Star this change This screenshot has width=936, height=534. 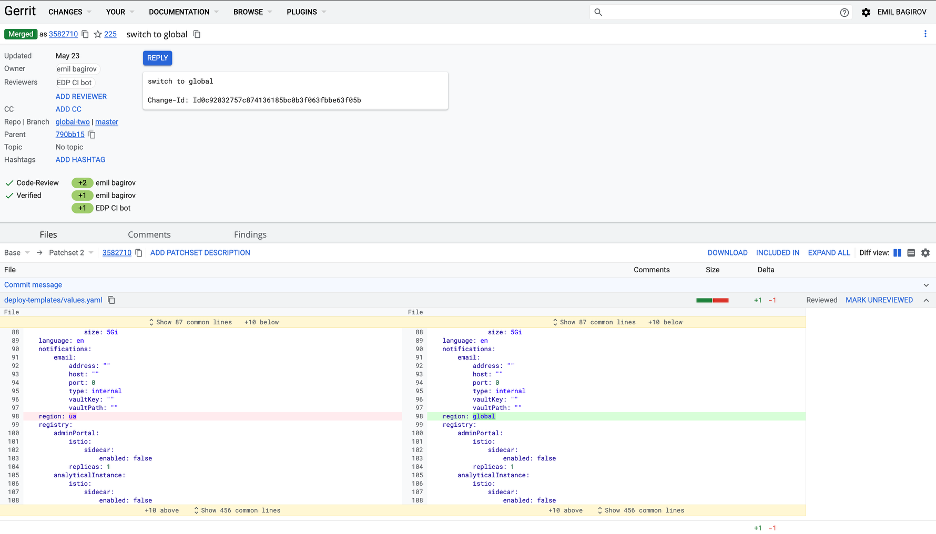pyautogui.click(x=98, y=35)
